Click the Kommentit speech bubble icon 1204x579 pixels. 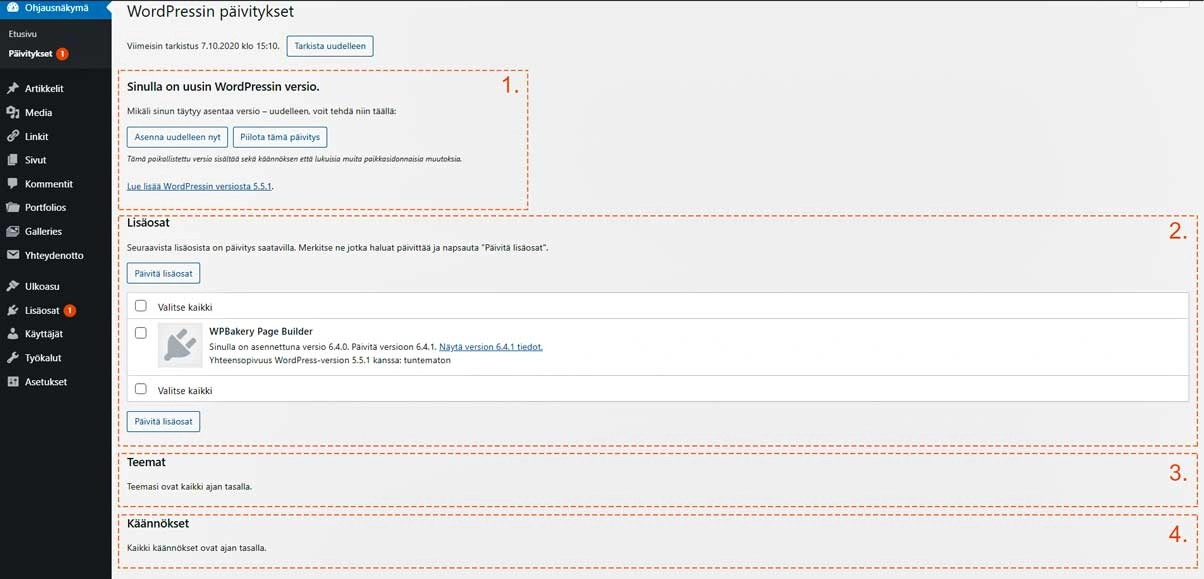(x=13, y=184)
